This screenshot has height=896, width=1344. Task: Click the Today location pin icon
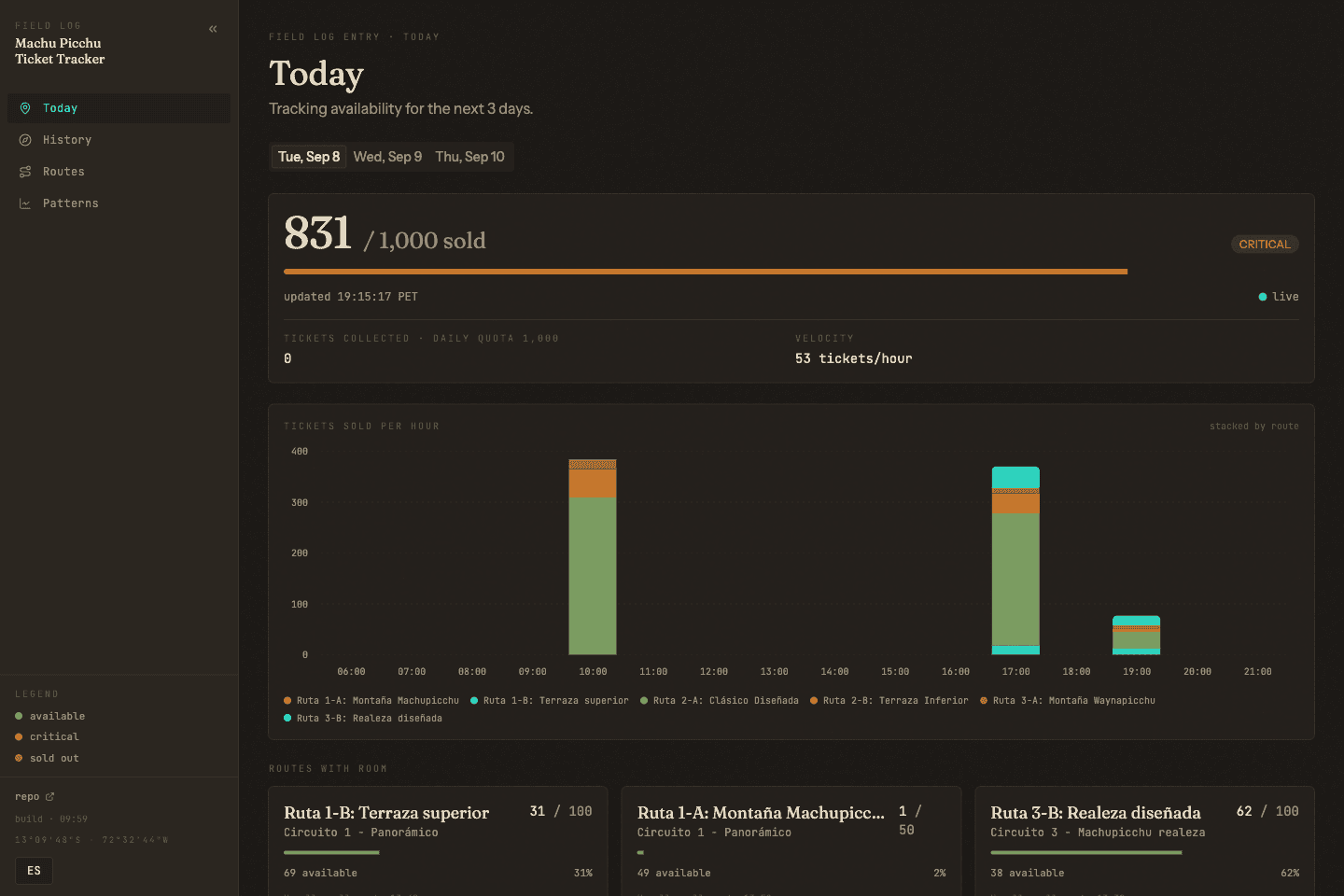tap(25, 108)
